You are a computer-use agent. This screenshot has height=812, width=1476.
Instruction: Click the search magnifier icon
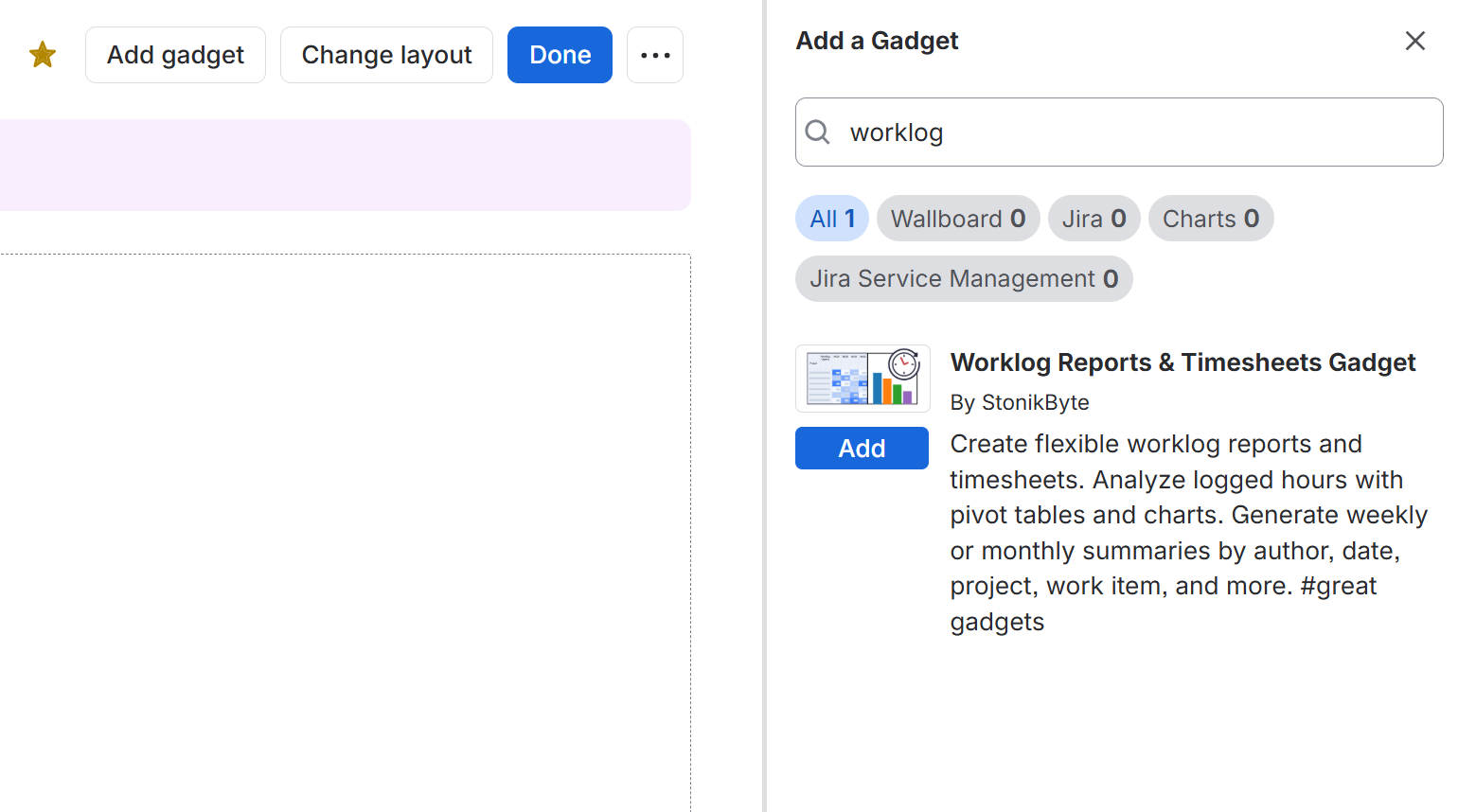(x=817, y=132)
